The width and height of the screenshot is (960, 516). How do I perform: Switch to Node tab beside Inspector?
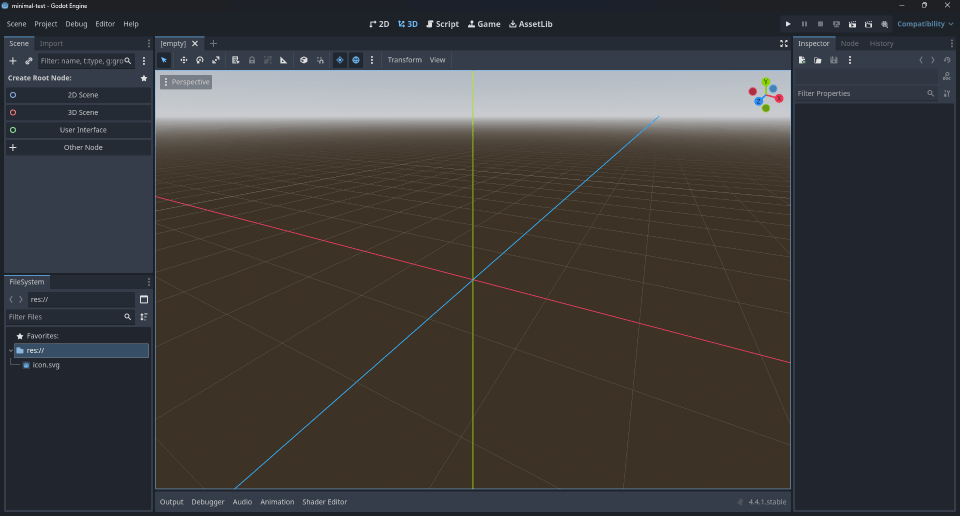pyautogui.click(x=849, y=43)
